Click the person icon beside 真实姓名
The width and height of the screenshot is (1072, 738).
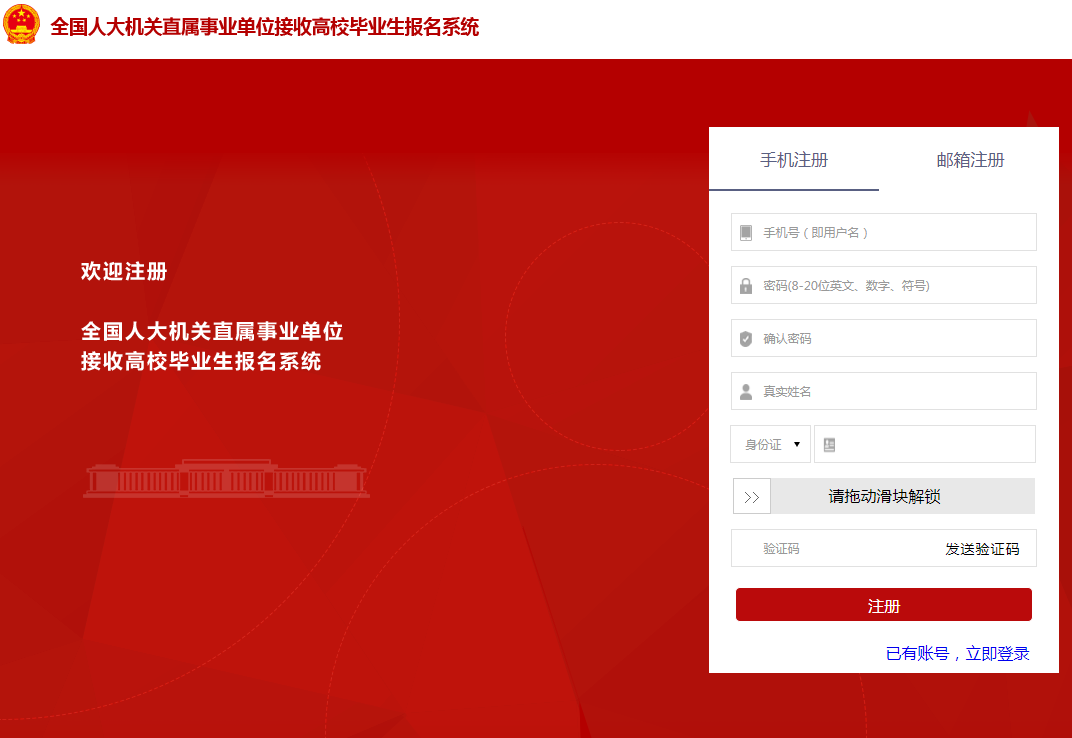click(746, 392)
